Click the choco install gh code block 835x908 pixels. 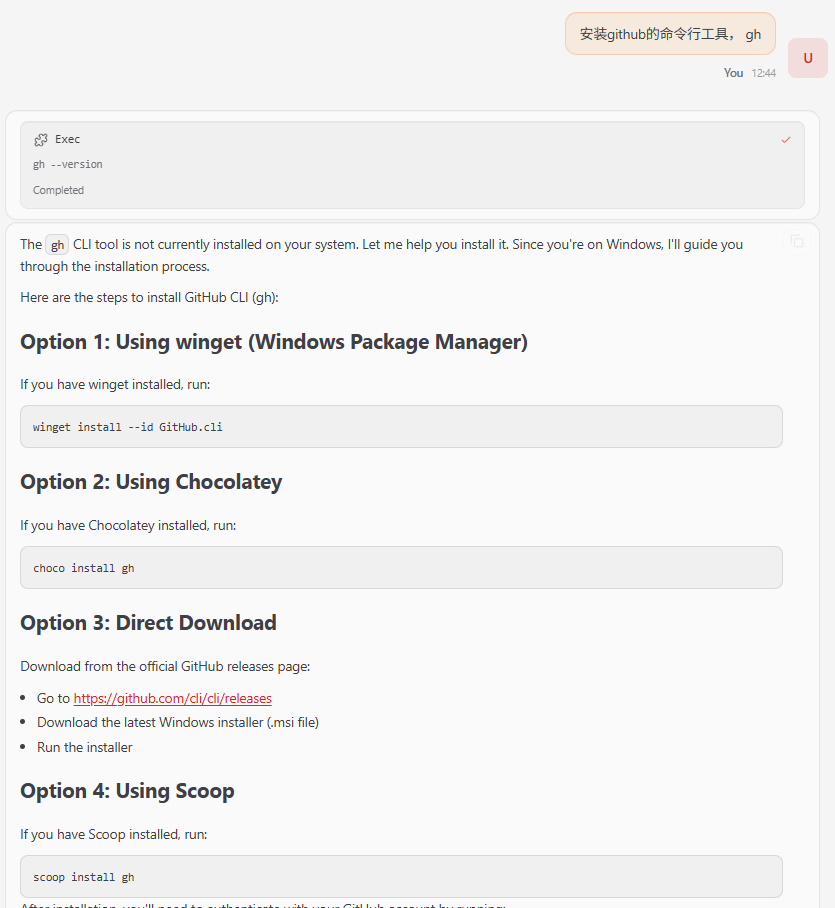(401, 568)
